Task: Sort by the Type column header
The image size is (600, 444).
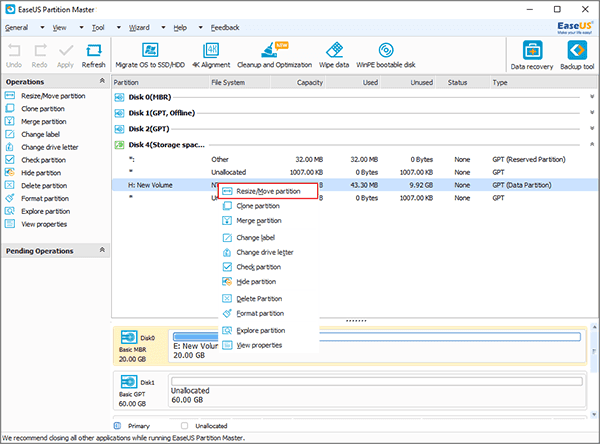Action: pos(543,82)
